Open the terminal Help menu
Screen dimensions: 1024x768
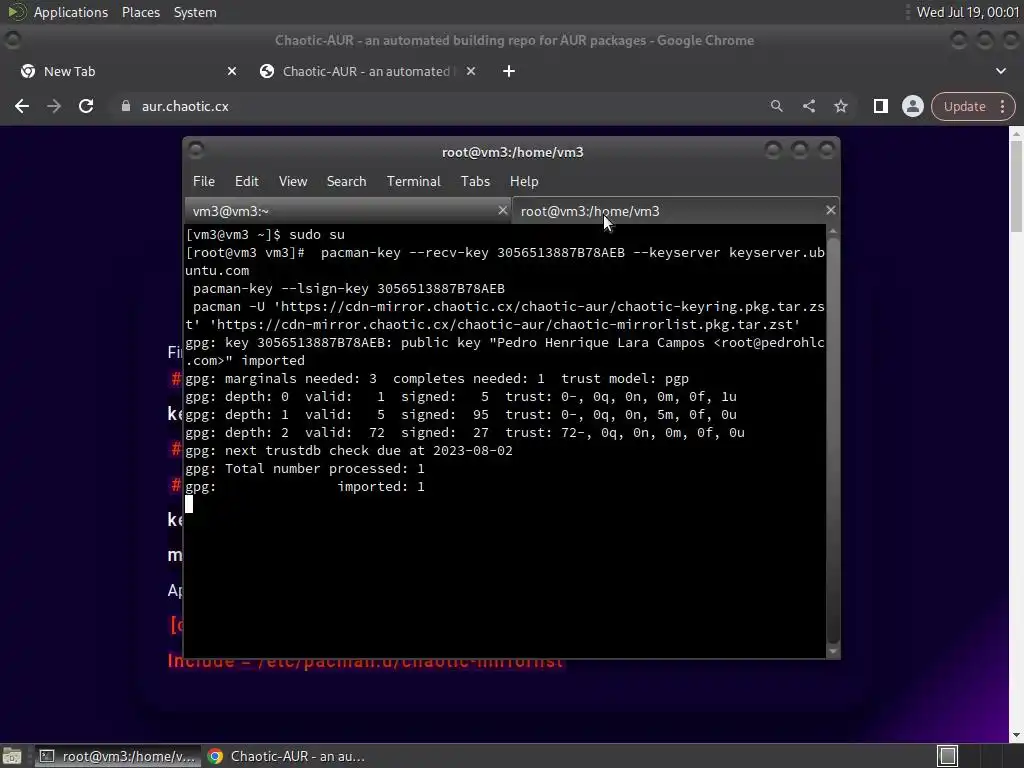[x=524, y=182]
